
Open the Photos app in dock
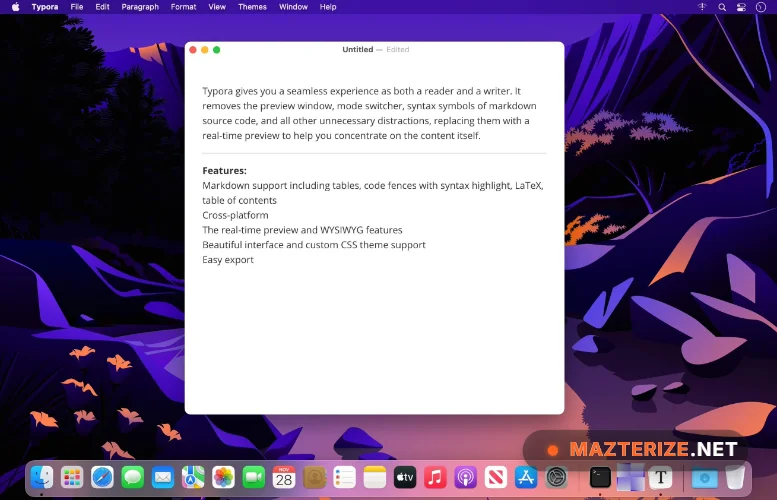pyautogui.click(x=223, y=478)
